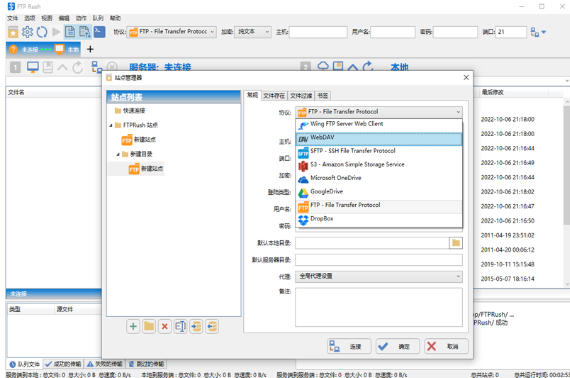Open the 帮助 menu
This screenshot has height=378, width=570.
tap(115, 18)
